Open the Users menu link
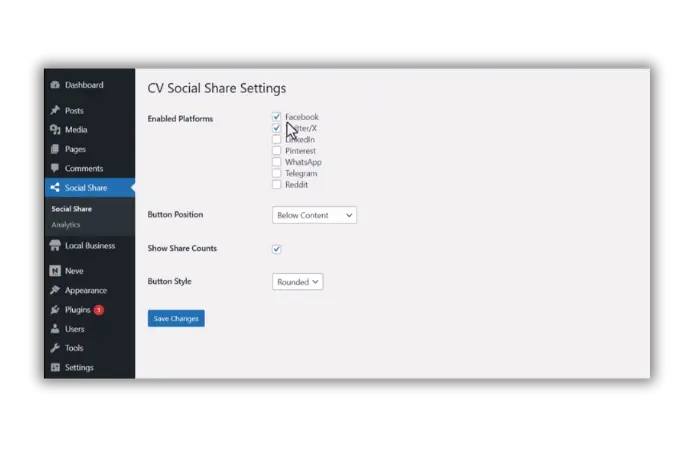700x450 pixels. (75, 329)
